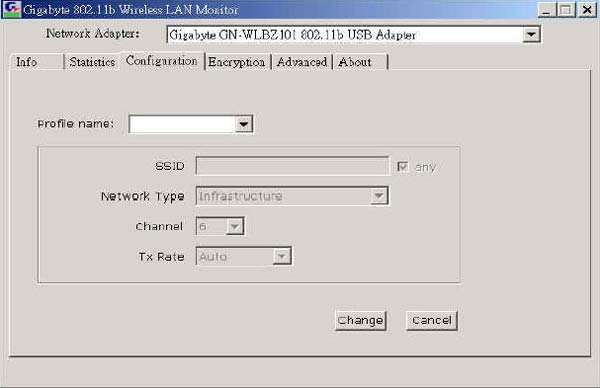
Task: Click the Cancel button
Action: point(432,320)
